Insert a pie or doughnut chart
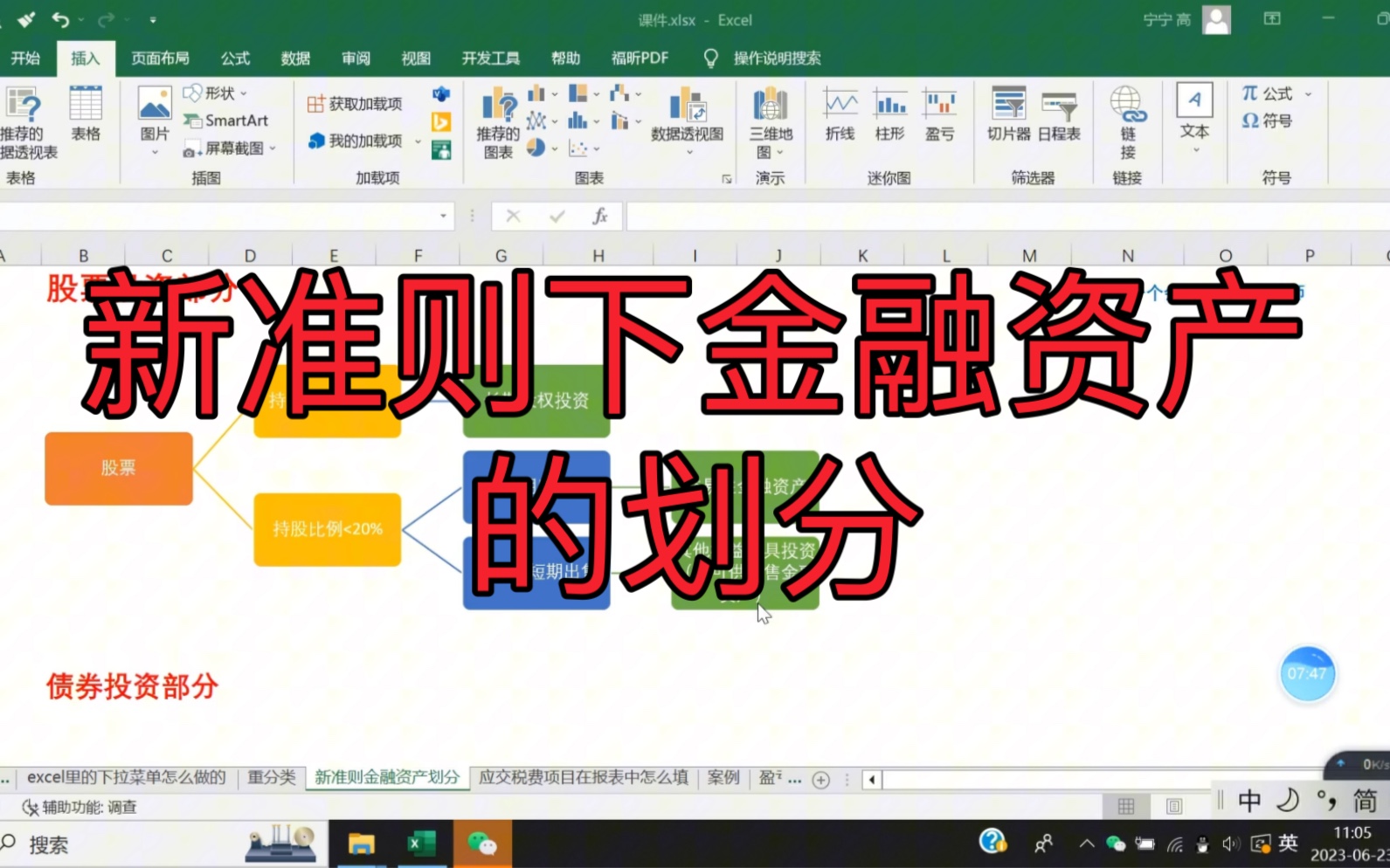The width and height of the screenshot is (1390, 868). click(542, 148)
